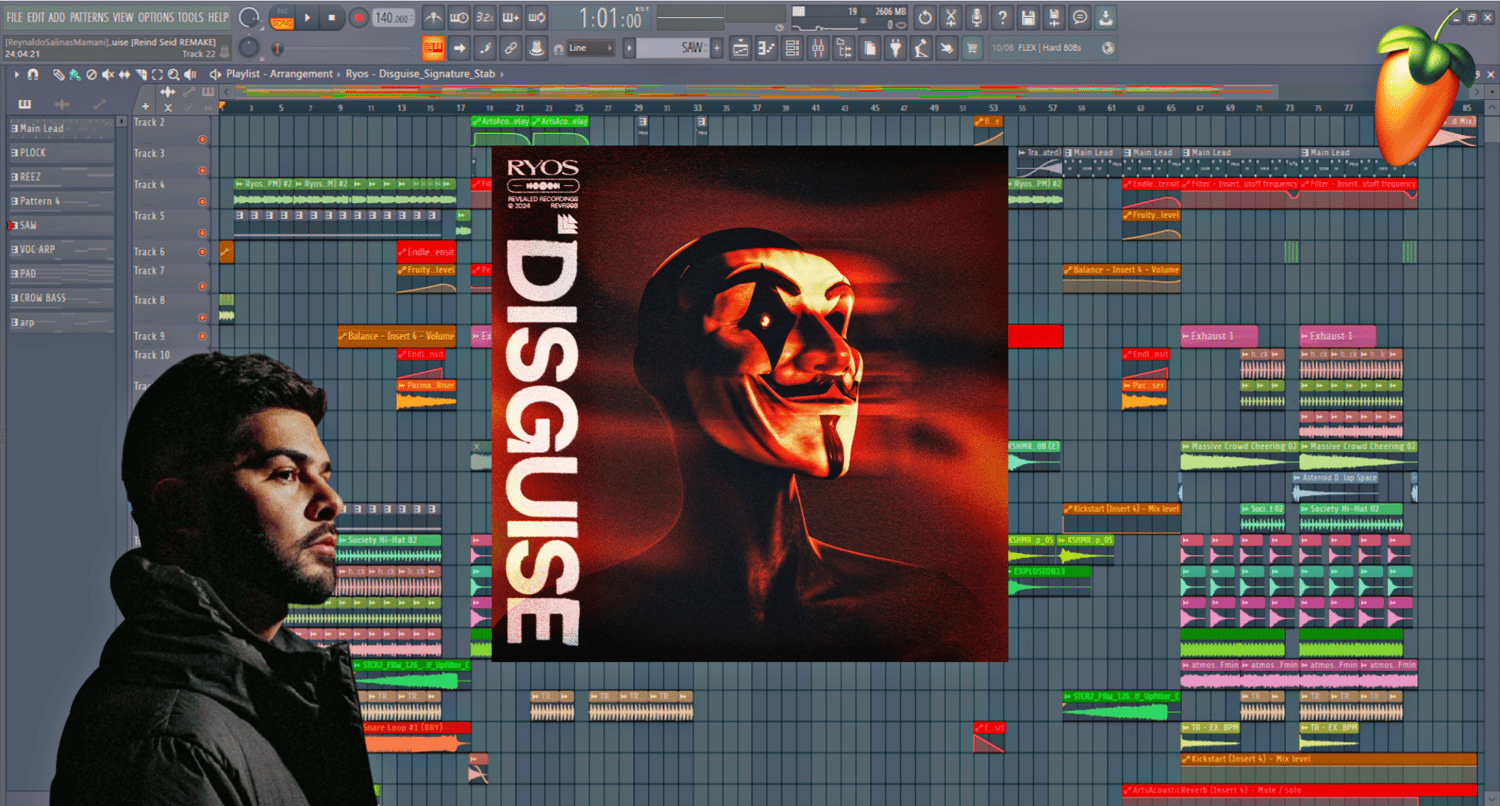Toggle mute dot on Track 9
1500x806 pixels.
tap(202, 337)
